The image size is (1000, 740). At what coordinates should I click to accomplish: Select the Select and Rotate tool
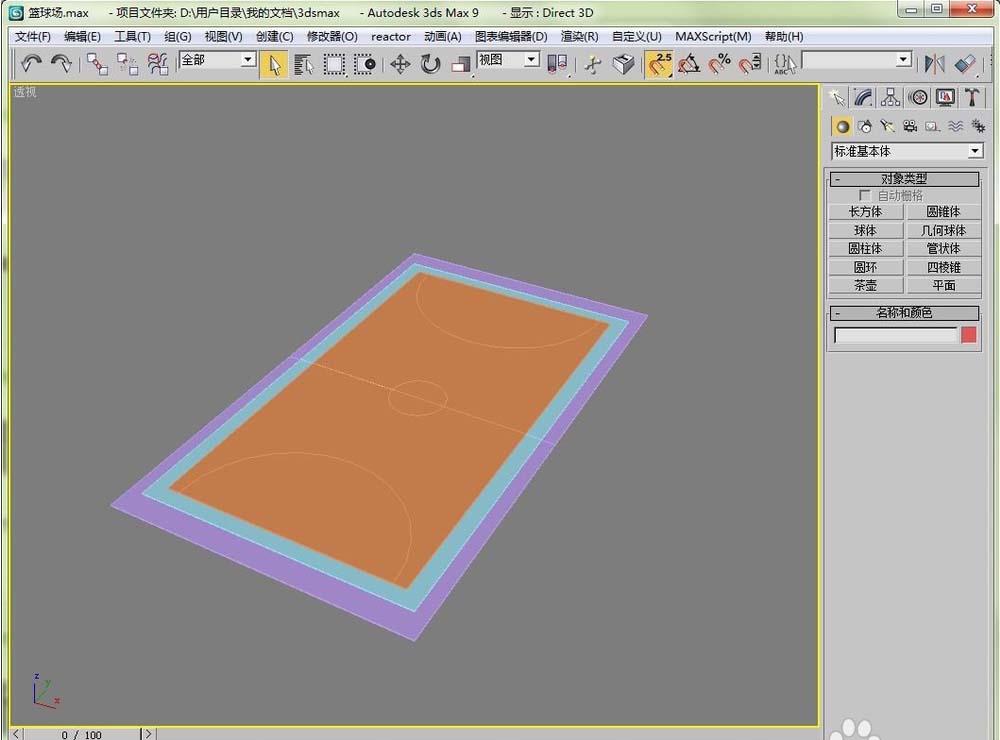(431, 64)
